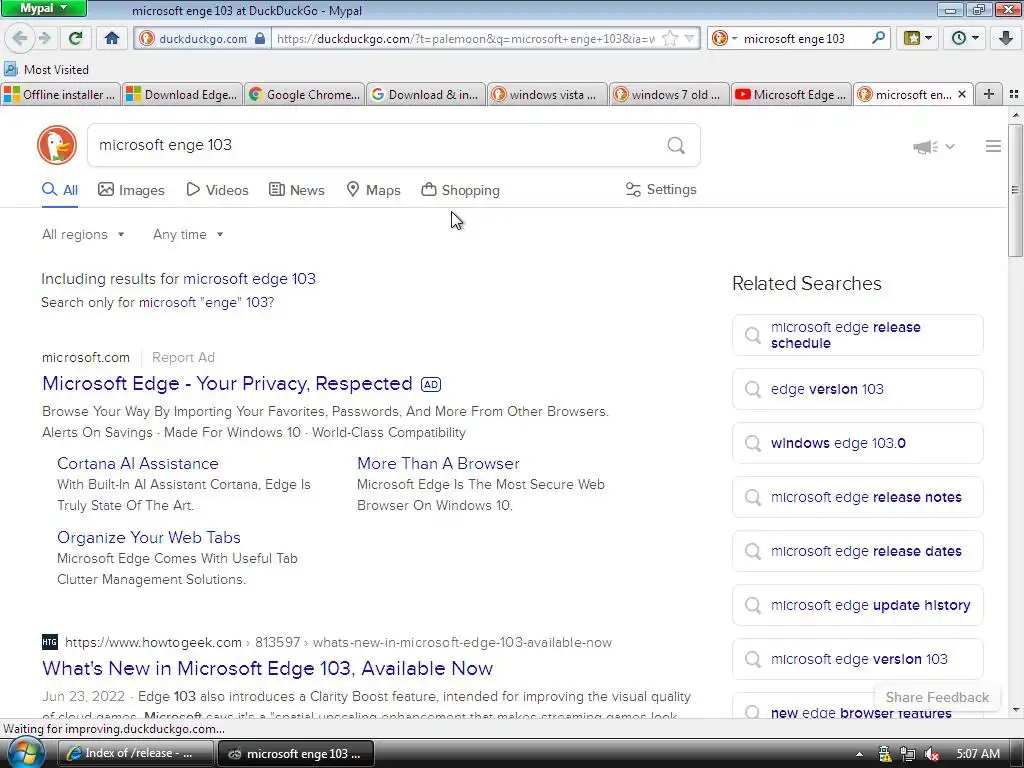
Task: Click the DuckDuckGo duck logo
Action: click(x=57, y=145)
